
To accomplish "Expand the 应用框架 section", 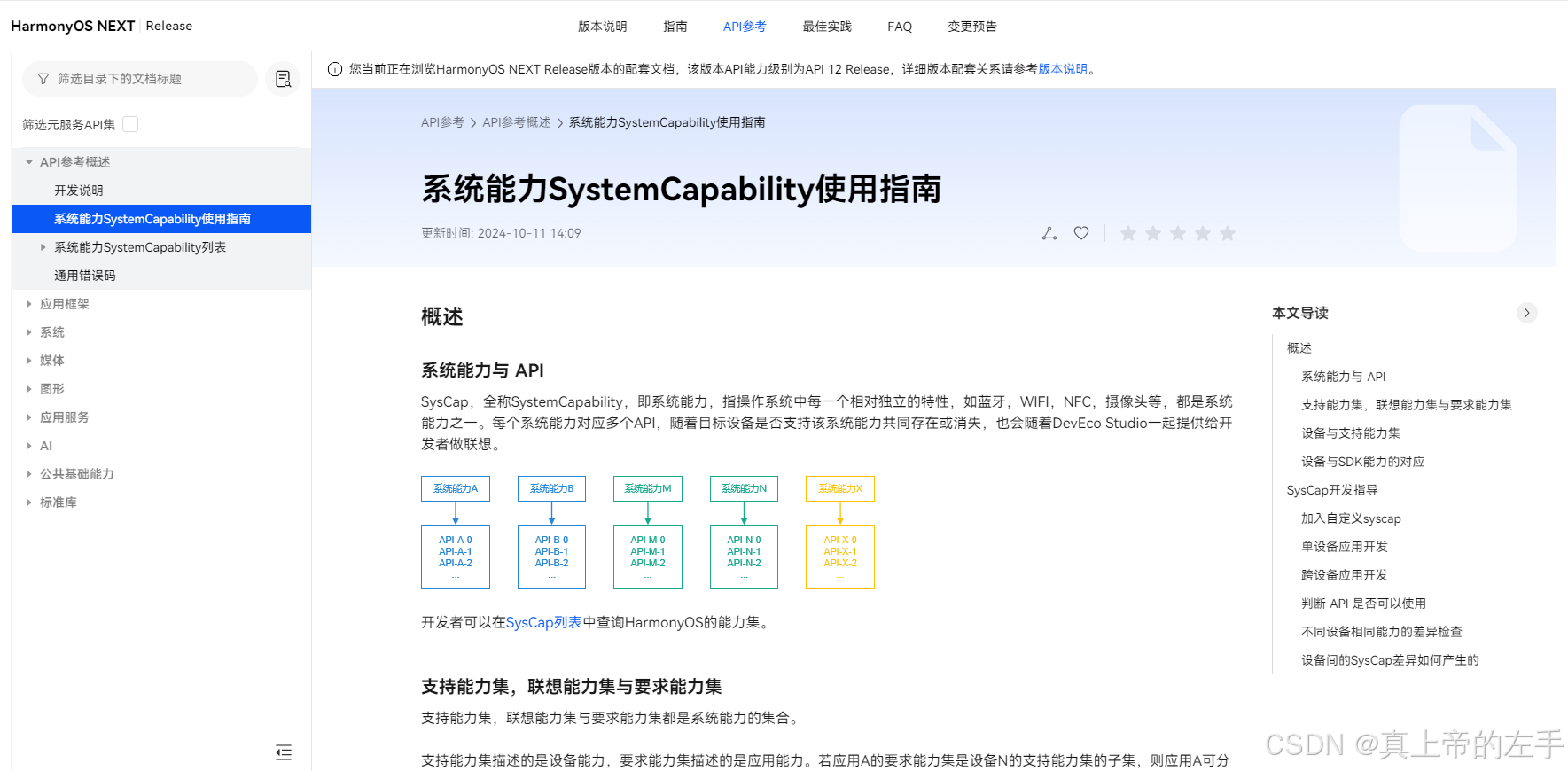I will point(29,304).
